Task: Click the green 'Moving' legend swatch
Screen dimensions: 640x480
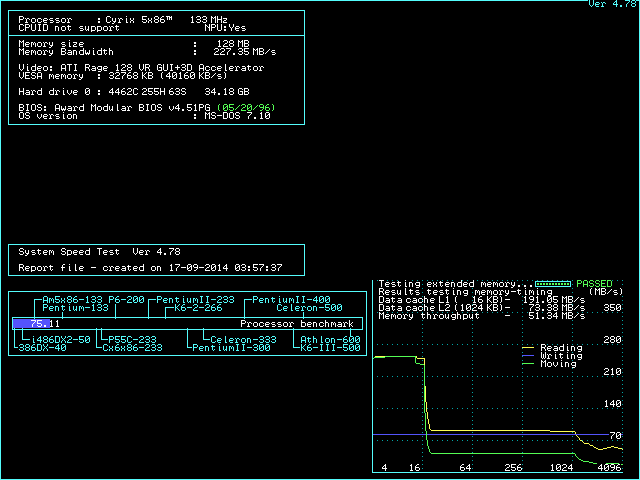Action: point(528,364)
